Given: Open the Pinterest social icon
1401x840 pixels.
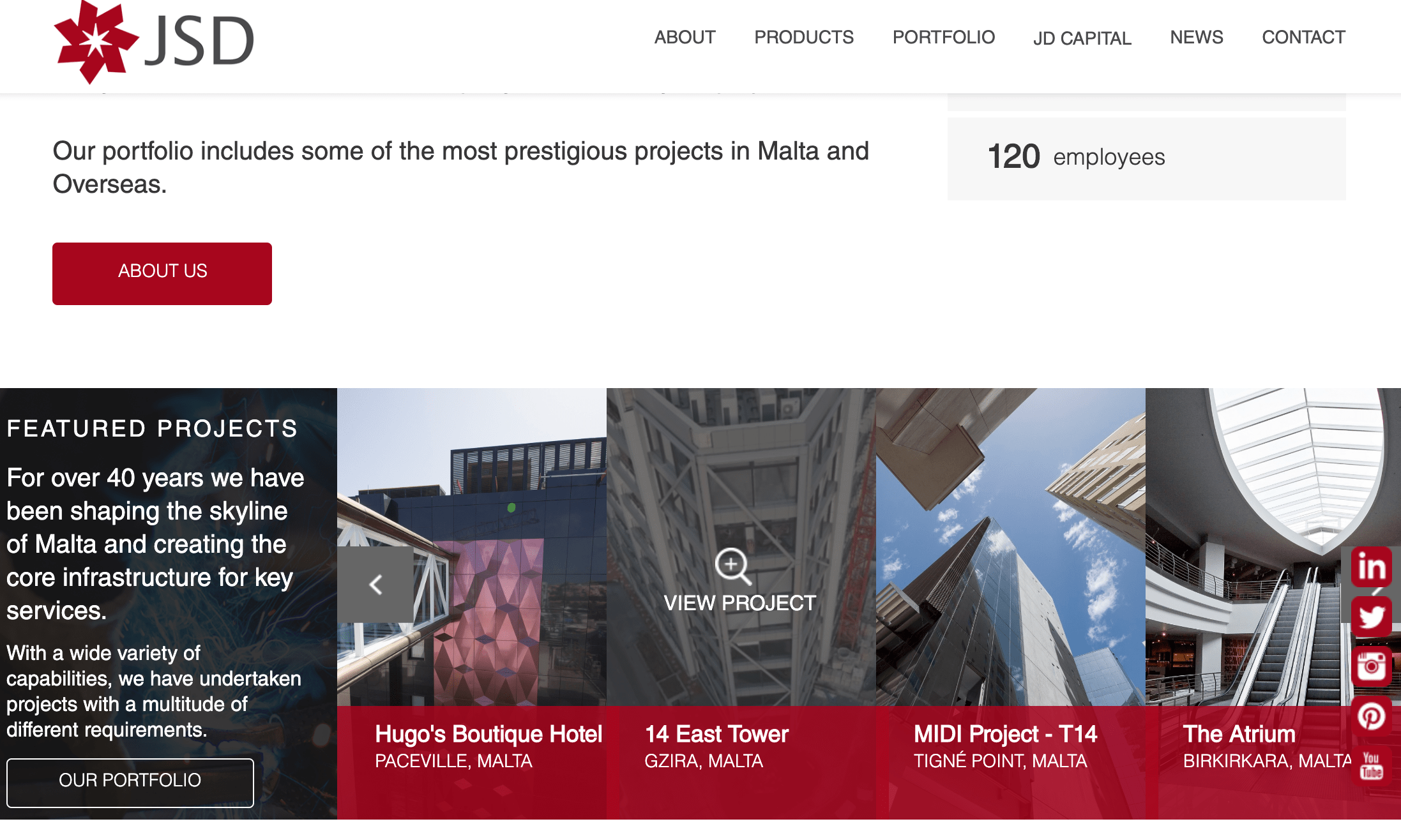Looking at the screenshot, I should (1371, 716).
